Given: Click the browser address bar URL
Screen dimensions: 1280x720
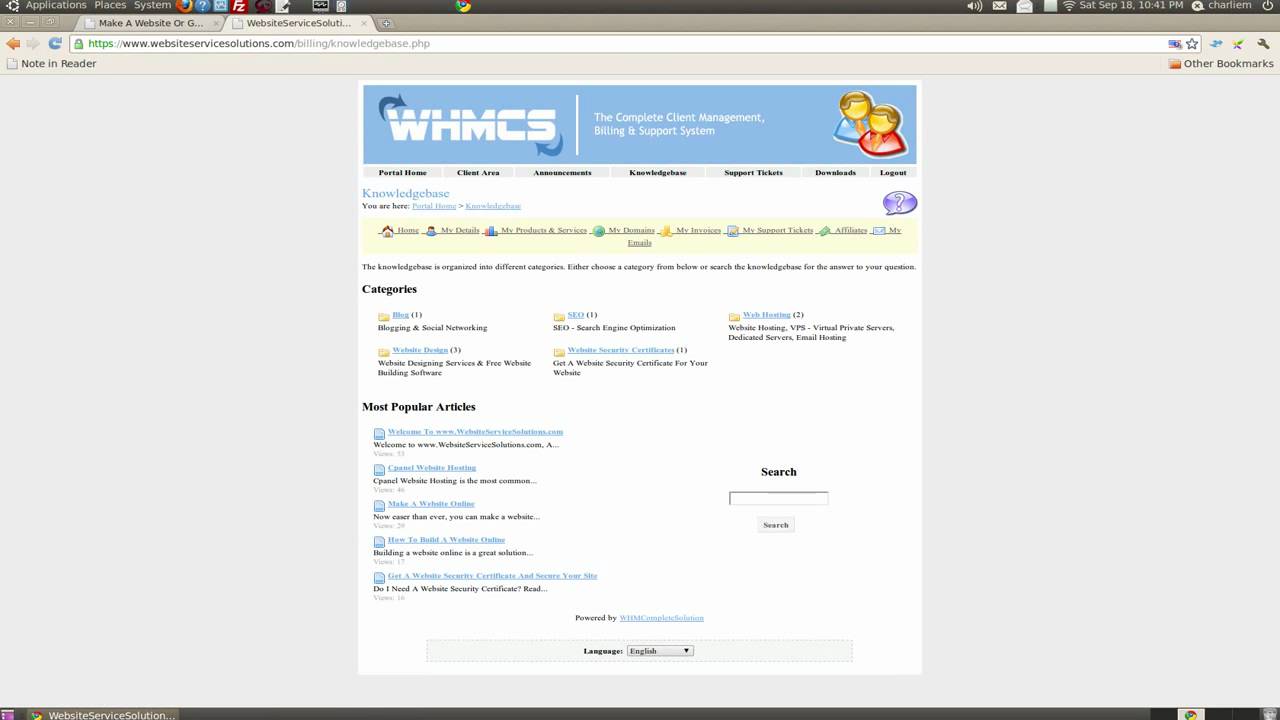Looking at the screenshot, I should click(259, 44).
